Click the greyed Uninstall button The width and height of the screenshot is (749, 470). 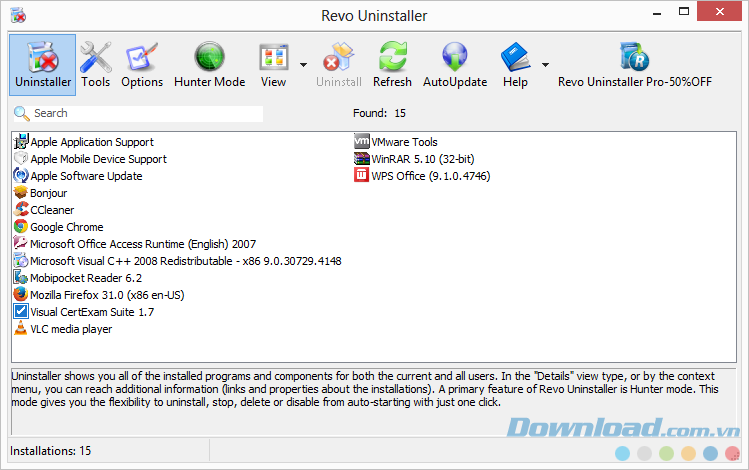[x=339, y=65]
